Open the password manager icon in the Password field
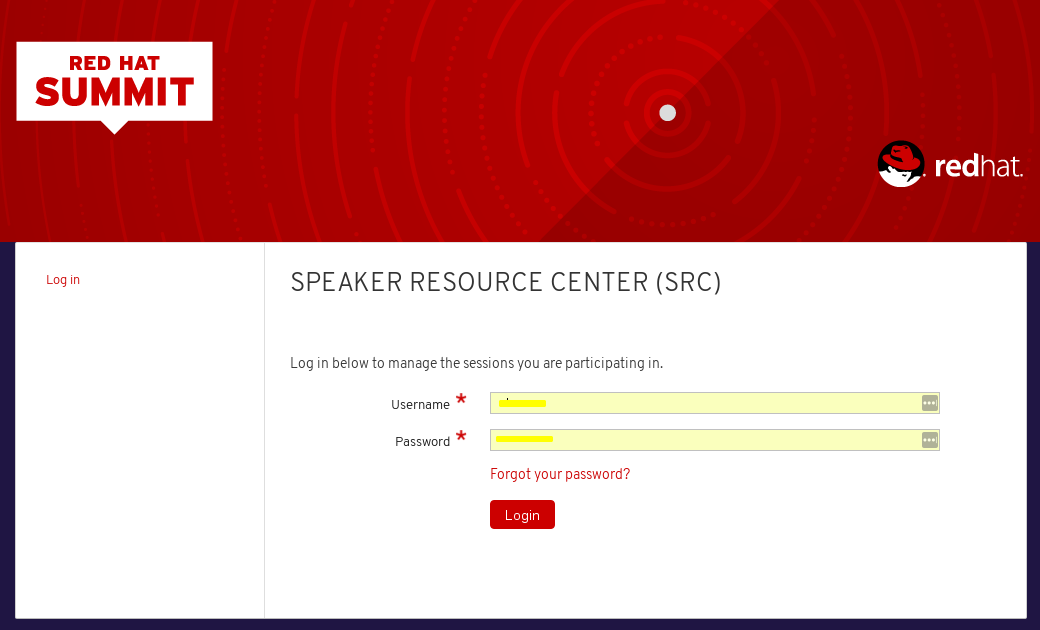This screenshot has width=1040, height=630. 929,440
